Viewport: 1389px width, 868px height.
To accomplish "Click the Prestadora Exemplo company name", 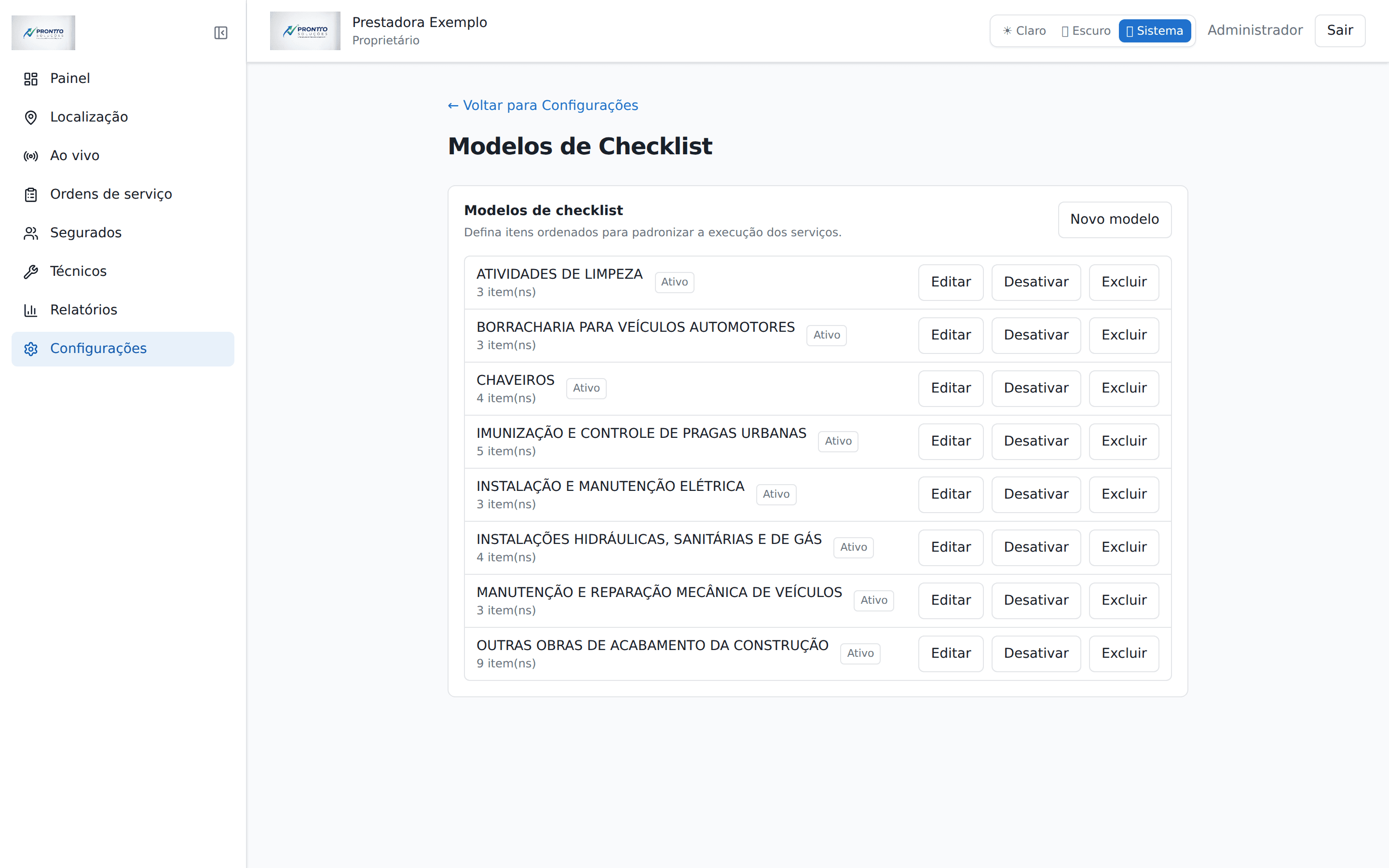I will pyautogui.click(x=419, y=22).
